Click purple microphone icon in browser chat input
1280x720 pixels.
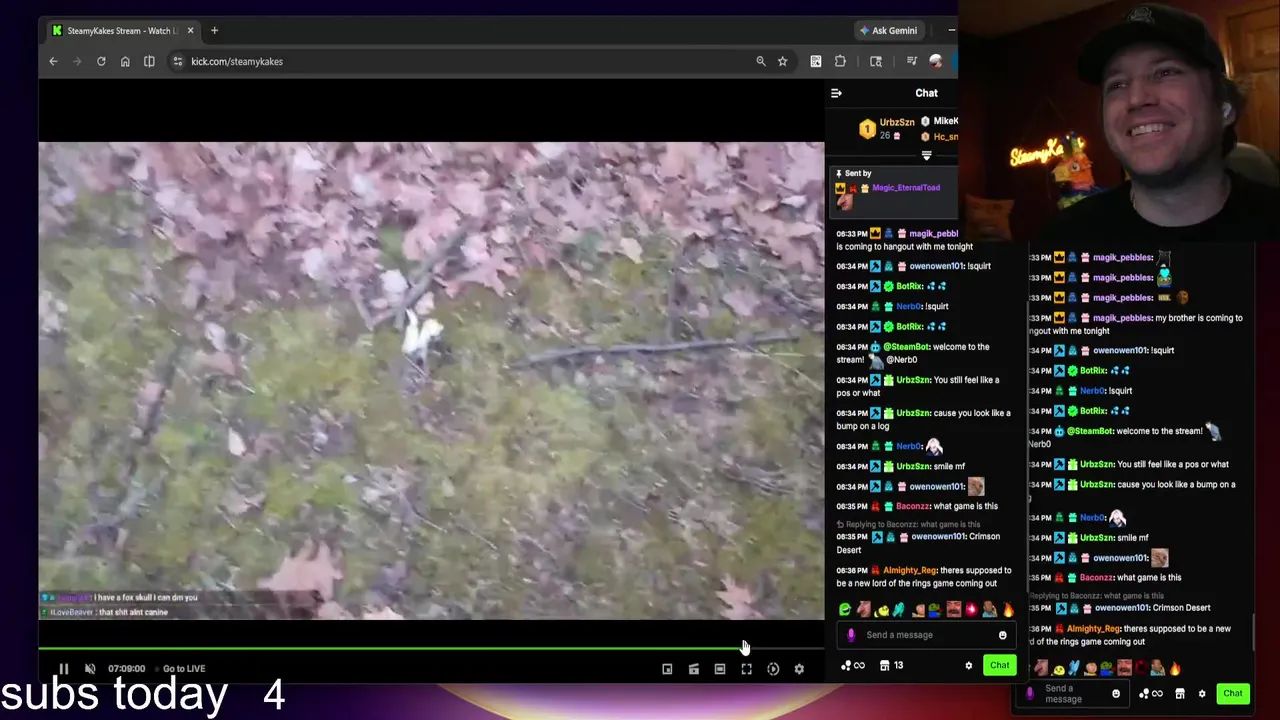click(851, 635)
